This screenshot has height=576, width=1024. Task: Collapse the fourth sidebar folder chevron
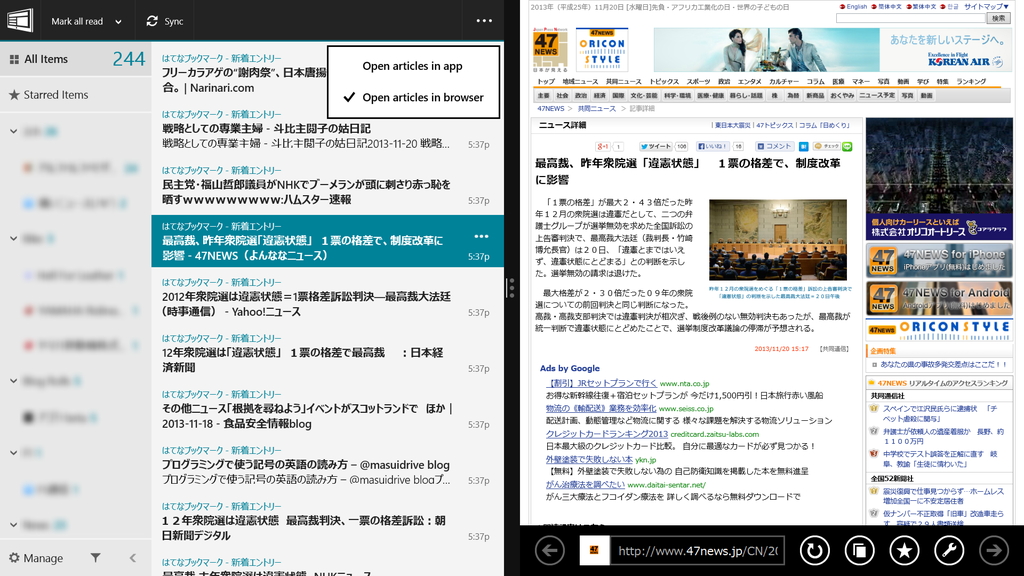[x=13, y=452]
